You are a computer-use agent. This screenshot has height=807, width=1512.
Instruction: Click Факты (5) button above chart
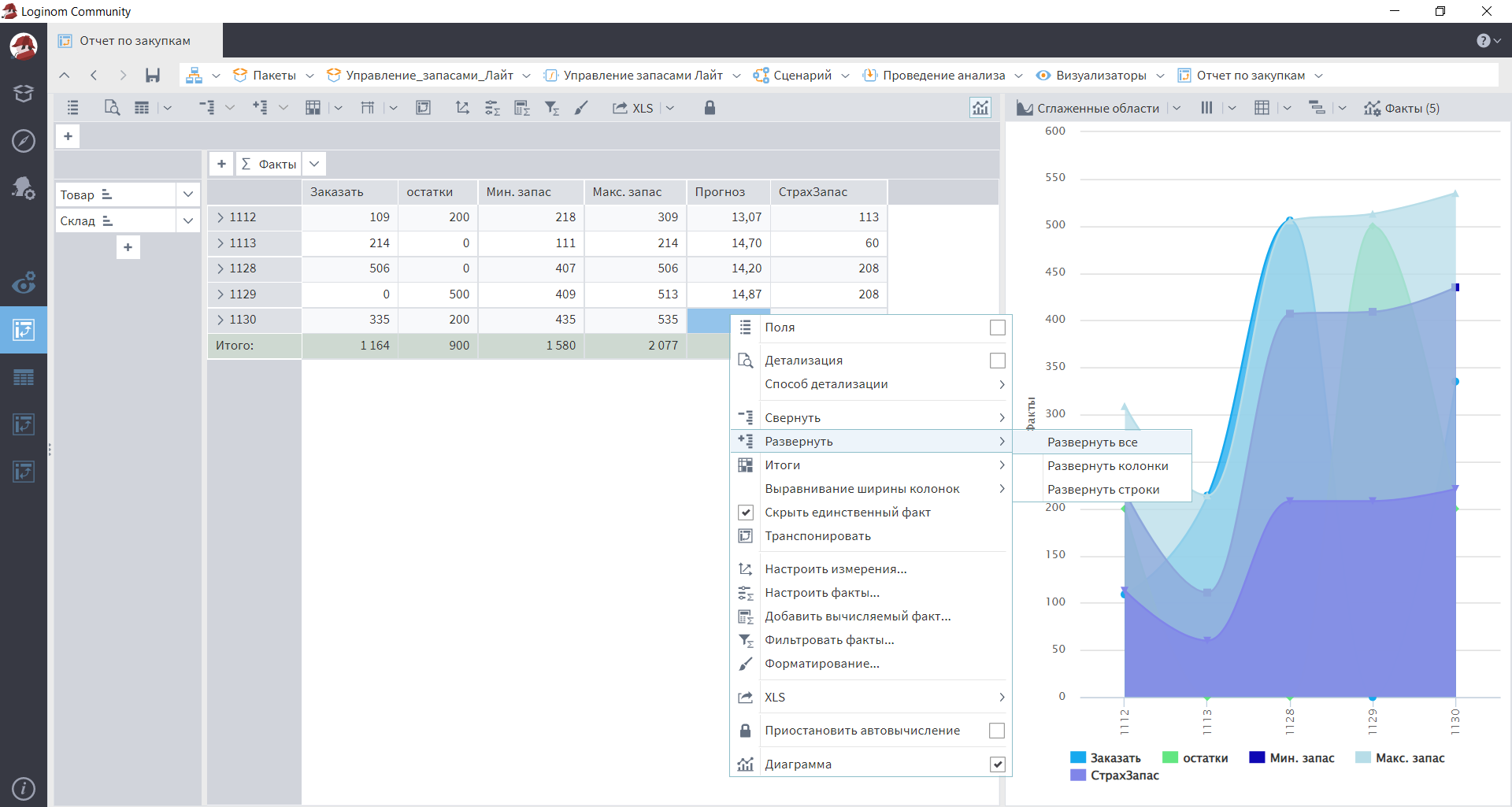[1402, 108]
